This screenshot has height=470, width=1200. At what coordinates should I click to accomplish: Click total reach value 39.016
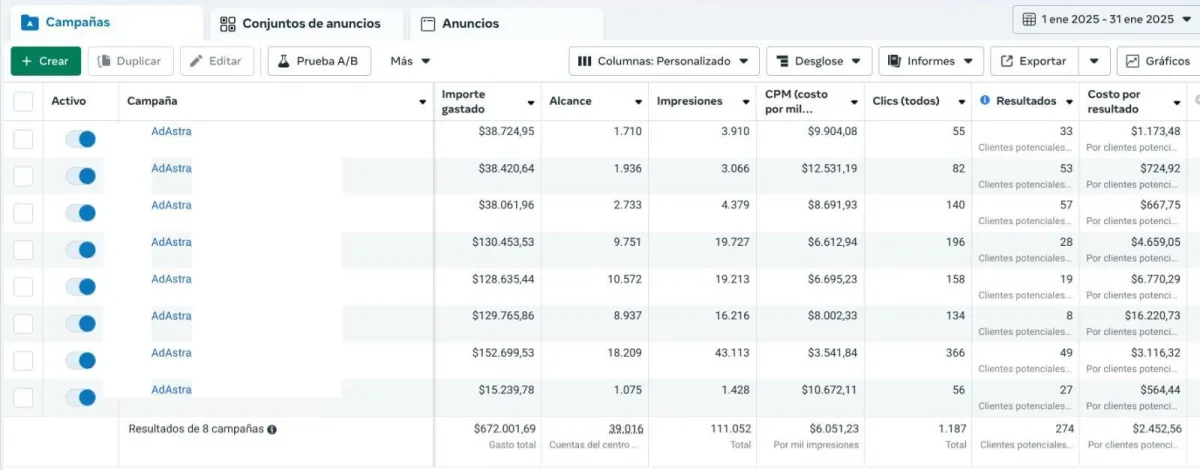click(x=628, y=428)
